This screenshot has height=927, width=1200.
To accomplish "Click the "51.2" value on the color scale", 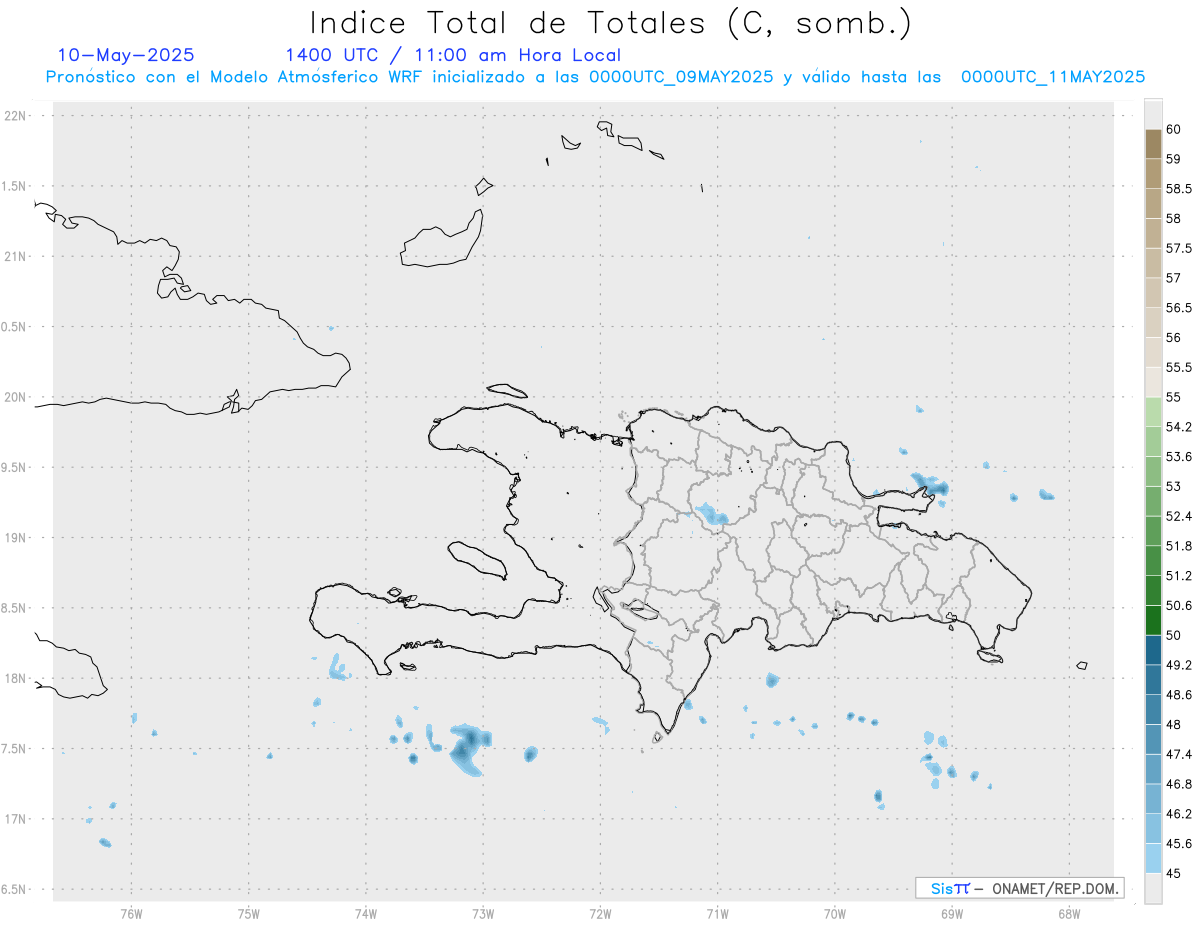I will pos(1179,576).
